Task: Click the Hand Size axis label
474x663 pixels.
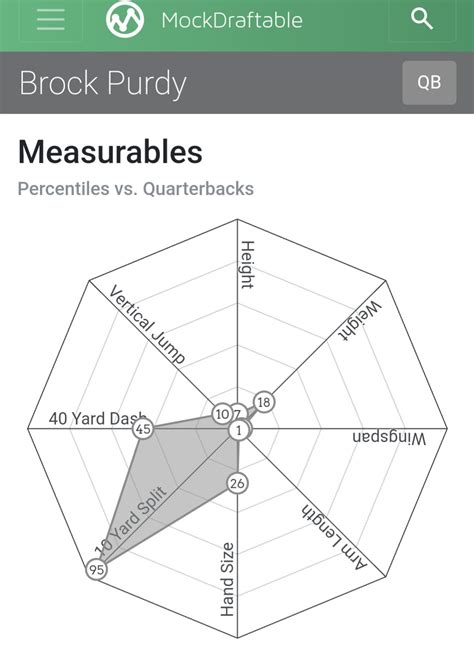Action: click(x=227, y=579)
